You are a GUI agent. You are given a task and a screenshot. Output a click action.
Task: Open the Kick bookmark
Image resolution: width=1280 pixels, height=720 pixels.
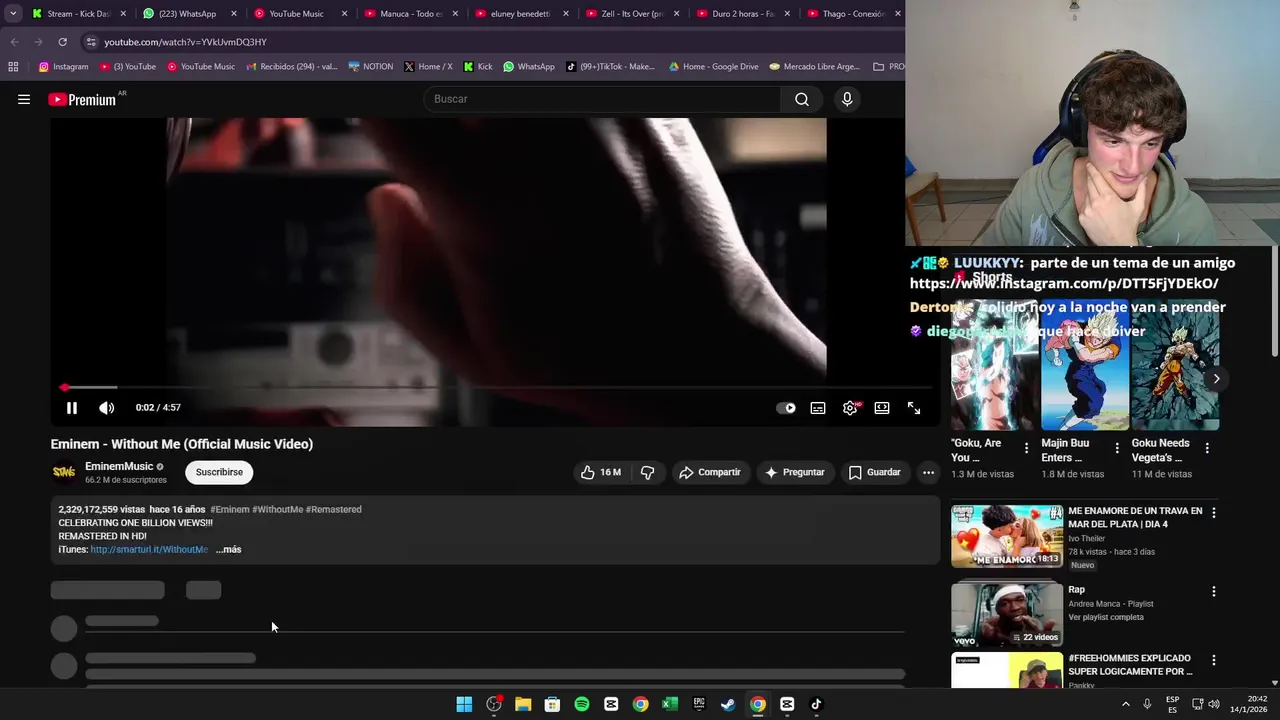(x=477, y=67)
